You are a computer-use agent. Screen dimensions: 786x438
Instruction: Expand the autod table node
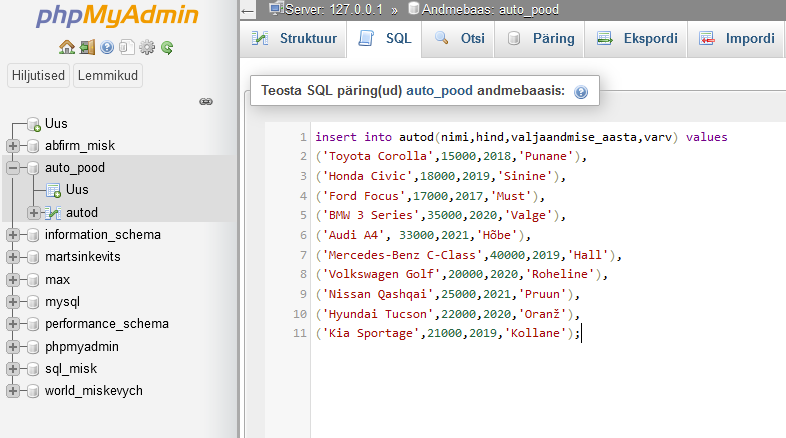[34, 212]
